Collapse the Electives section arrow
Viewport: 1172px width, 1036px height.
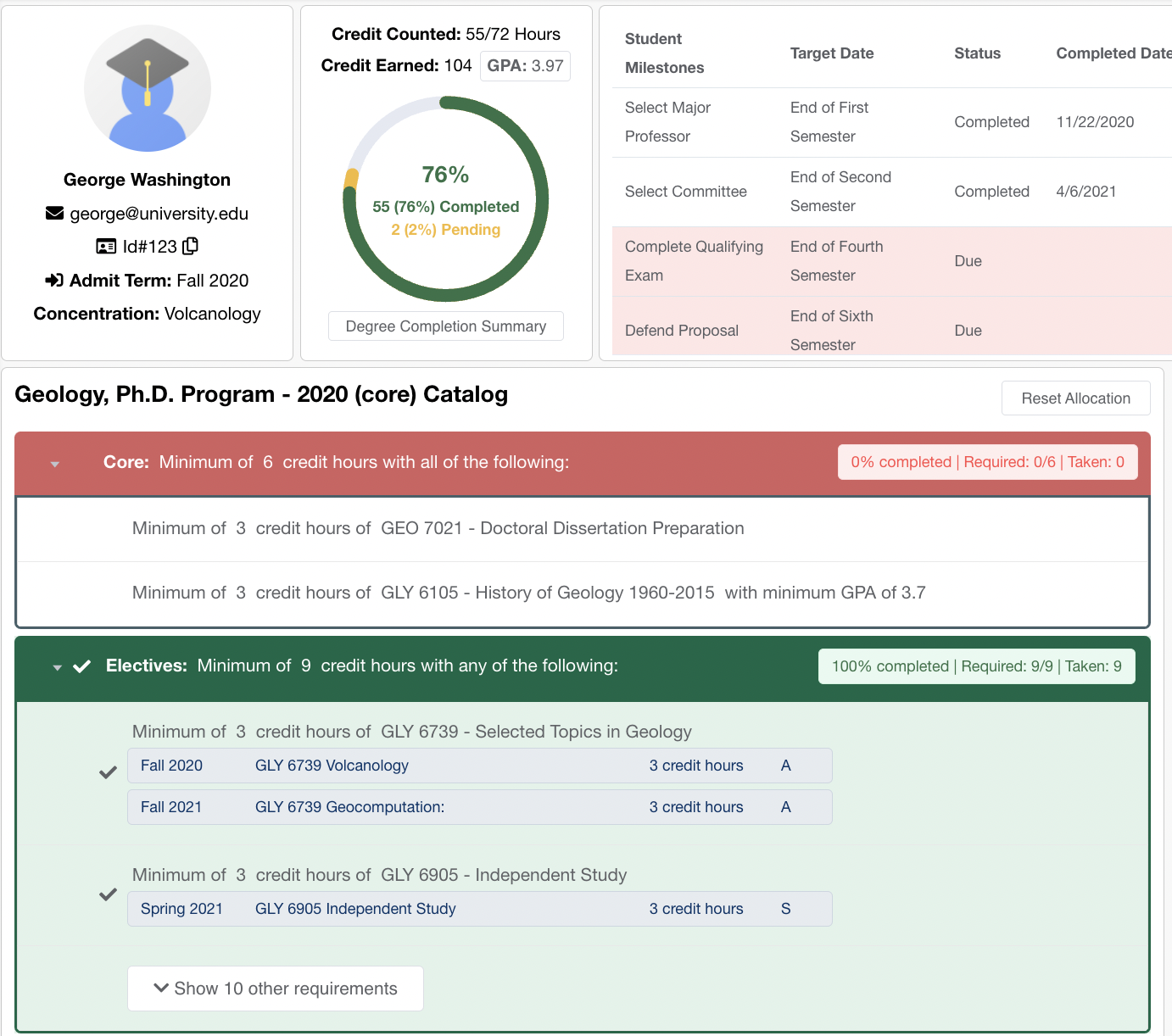click(x=57, y=667)
